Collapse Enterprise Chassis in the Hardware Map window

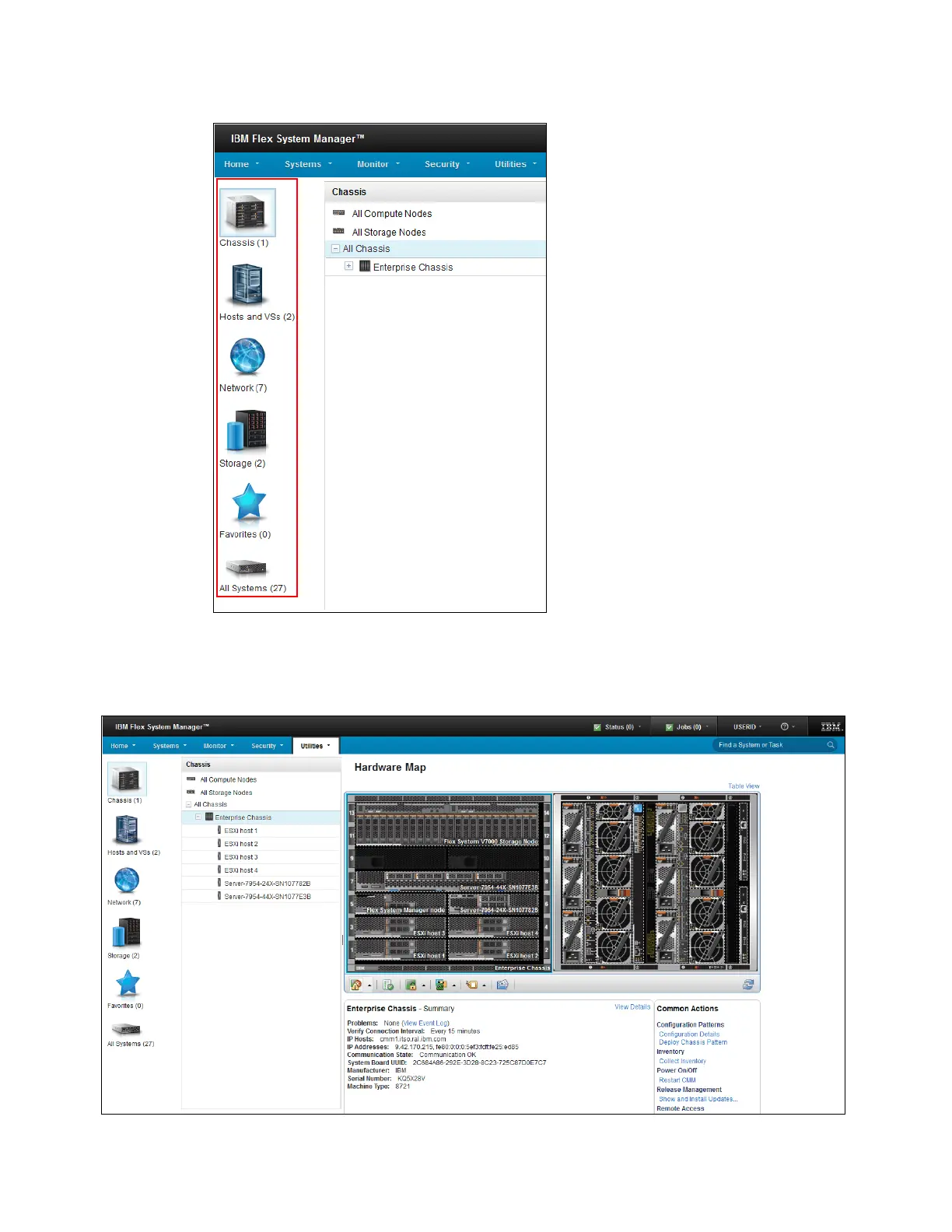coord(198,817)
